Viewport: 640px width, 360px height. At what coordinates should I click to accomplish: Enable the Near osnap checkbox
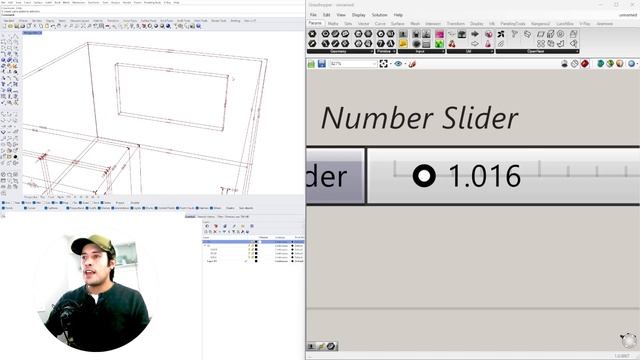click(x=13, y=203)
